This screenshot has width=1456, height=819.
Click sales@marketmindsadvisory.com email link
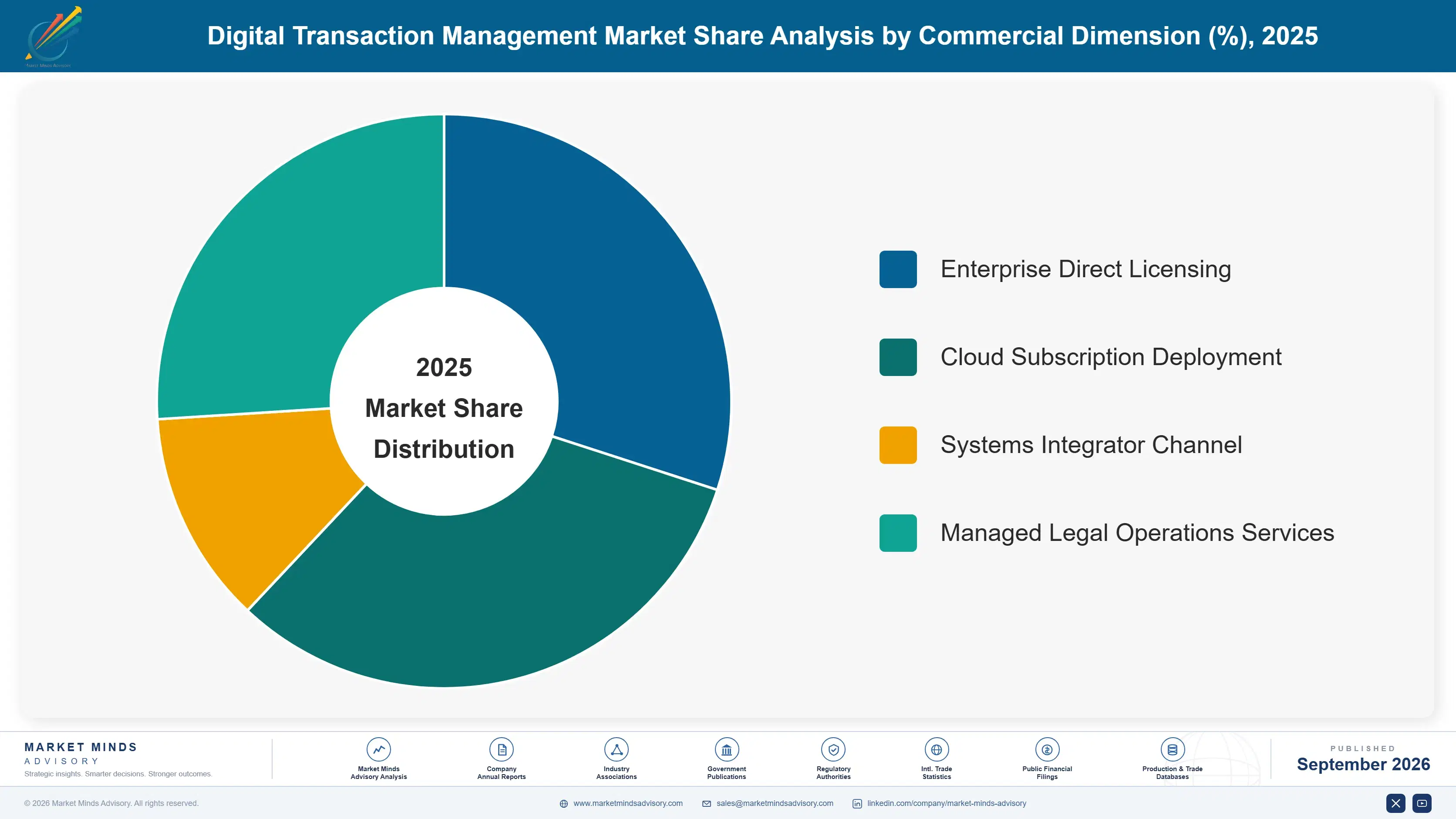pyautogui.click(x=774, y=803)
